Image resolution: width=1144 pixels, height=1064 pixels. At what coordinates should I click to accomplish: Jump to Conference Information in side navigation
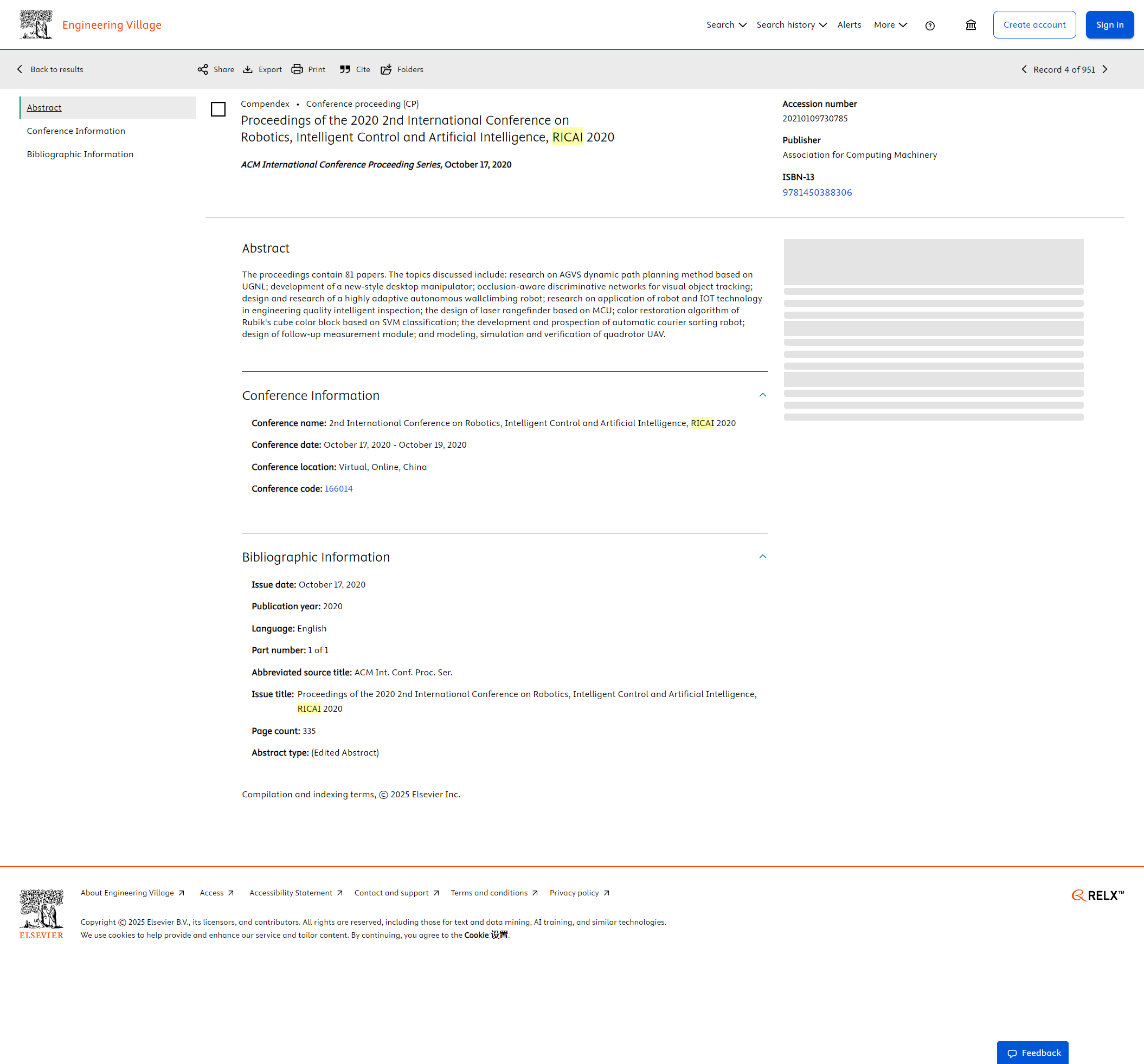(x=76, y=131)
